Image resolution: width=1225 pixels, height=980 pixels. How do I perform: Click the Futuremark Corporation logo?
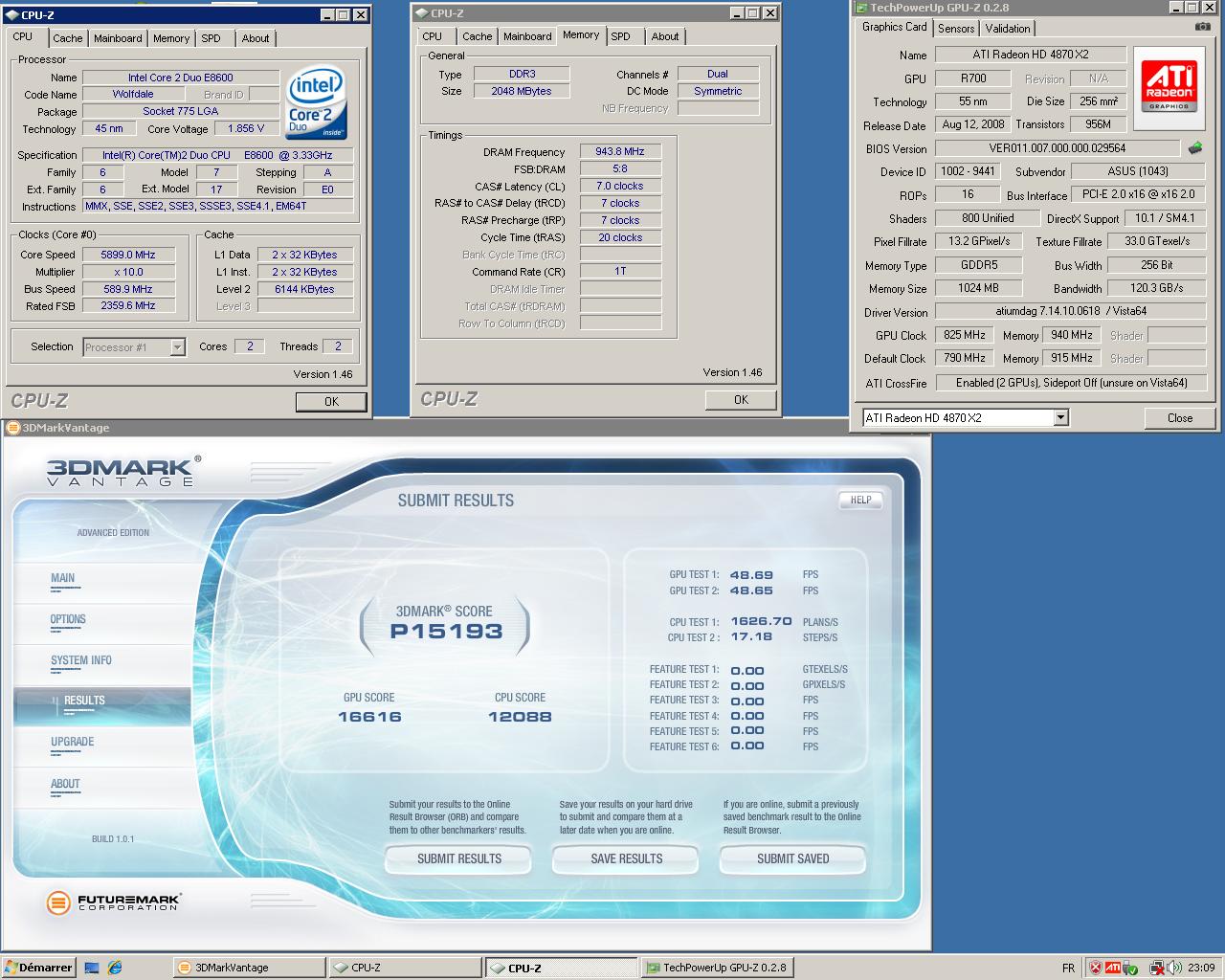113,902
